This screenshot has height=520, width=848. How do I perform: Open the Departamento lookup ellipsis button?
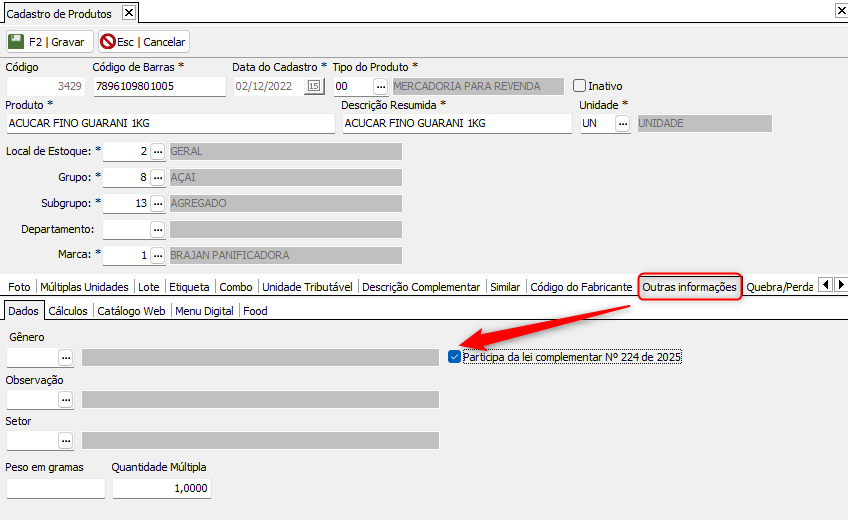click(x=157, y=229)
